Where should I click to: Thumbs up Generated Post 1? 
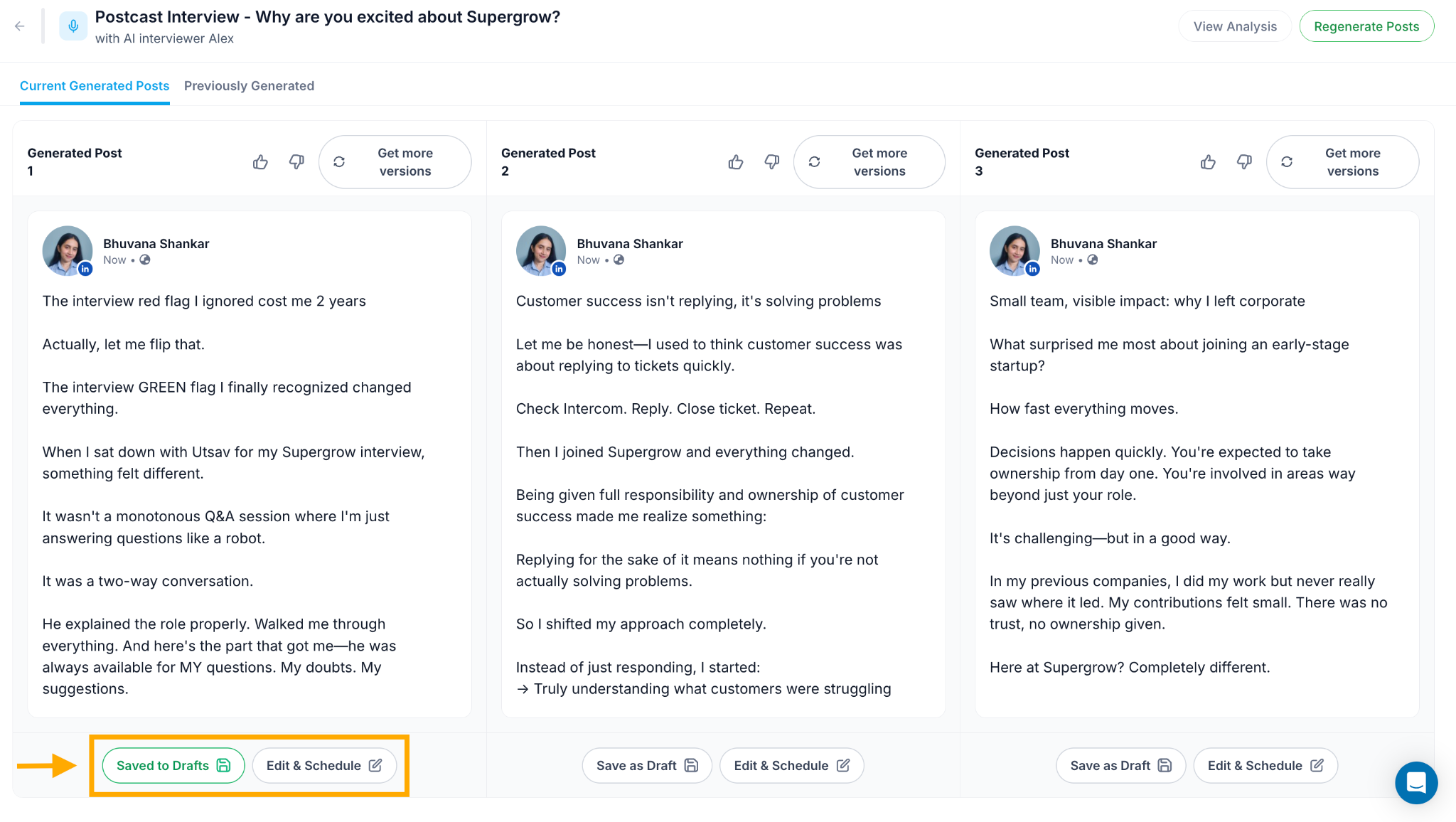tap(260, 162)
